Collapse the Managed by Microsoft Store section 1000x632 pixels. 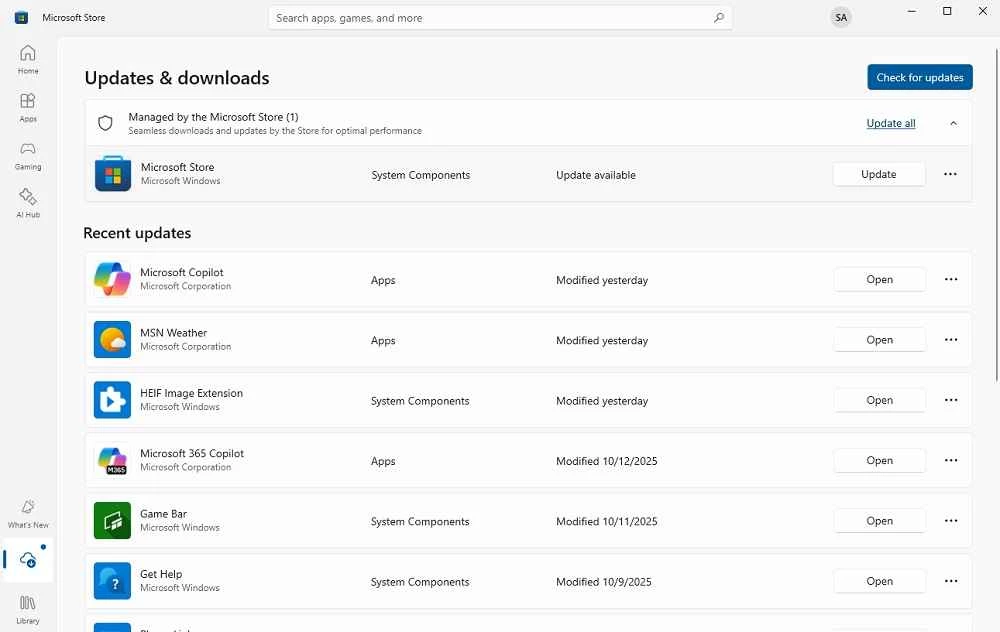pos(953,124)
